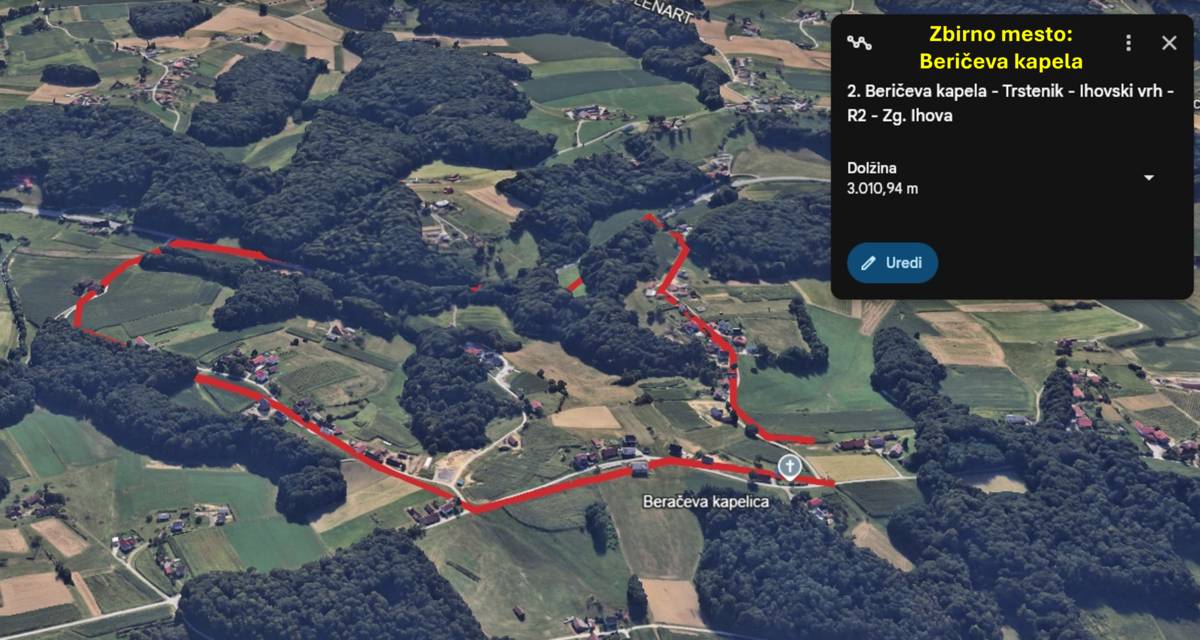The image size is (1200, 640).
Task: Click the path icon in panel header
Action: (x=858, y=43)
